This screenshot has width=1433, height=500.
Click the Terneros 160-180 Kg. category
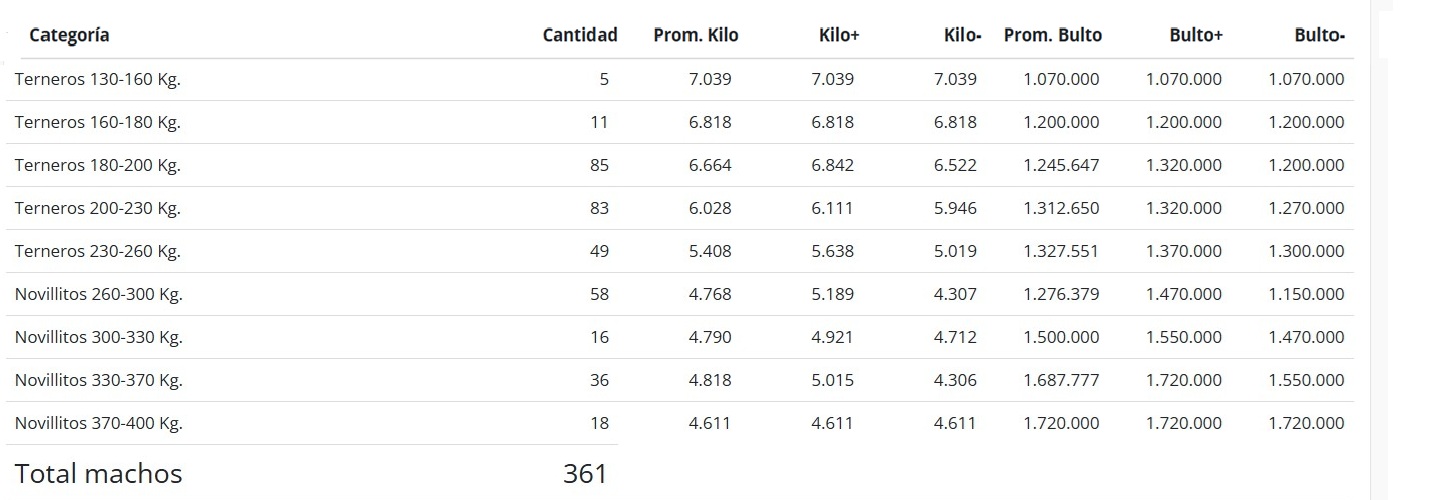[x=97, y=122]
